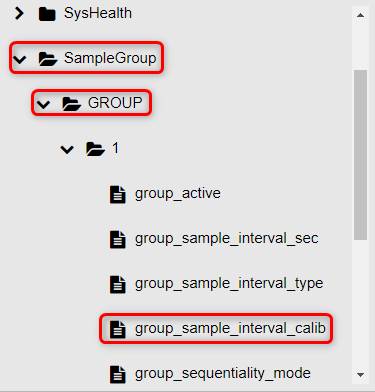Open the group_sequentiality_mode entry
The height and width of the screenshot is (392, 375).
pyautogui.click(x=223, y=373)
